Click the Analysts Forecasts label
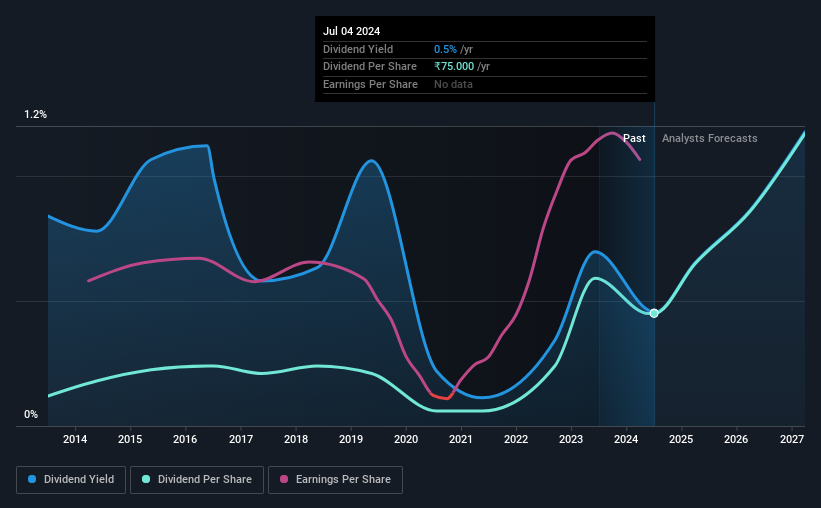This screenshot has width=821, height=508. pyautogui.click(x=709, y=138)
